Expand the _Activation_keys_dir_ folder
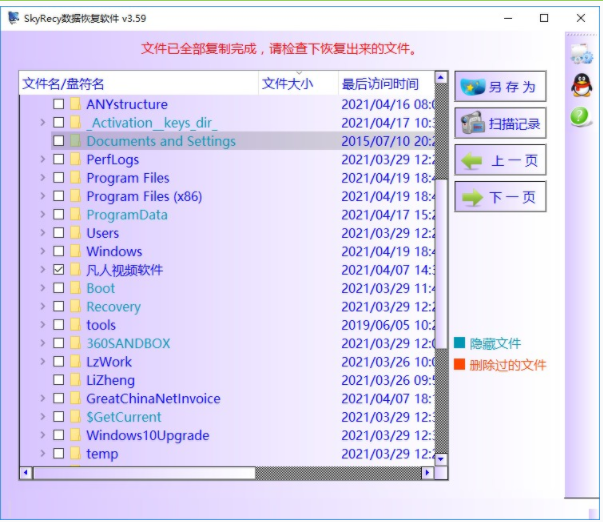The image size is (603, 522). coord(43,122)
